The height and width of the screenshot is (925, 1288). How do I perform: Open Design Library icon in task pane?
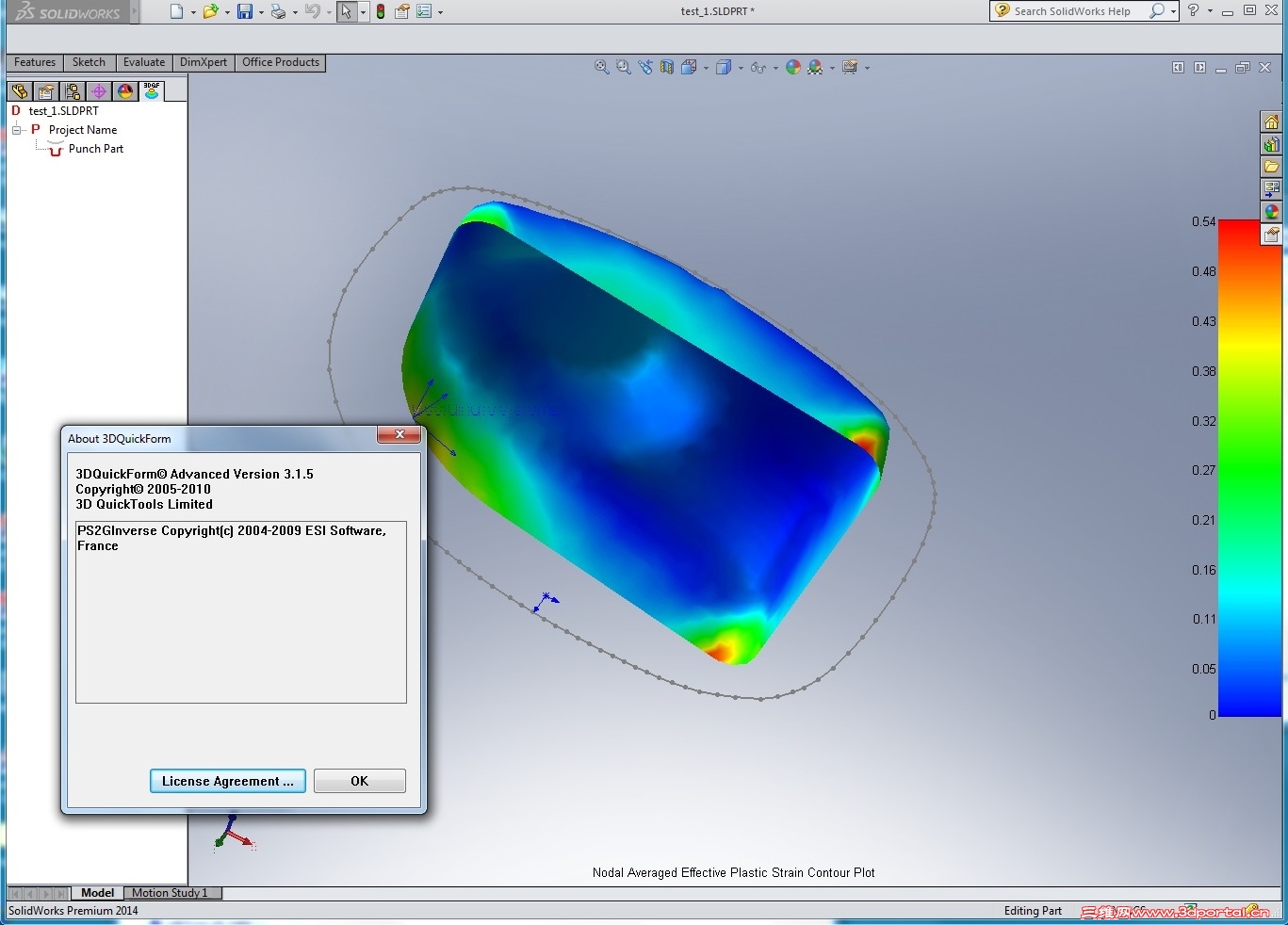(1272, 144)
